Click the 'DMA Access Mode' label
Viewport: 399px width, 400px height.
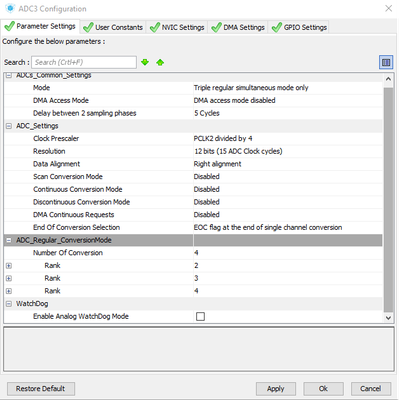[61, 100]
